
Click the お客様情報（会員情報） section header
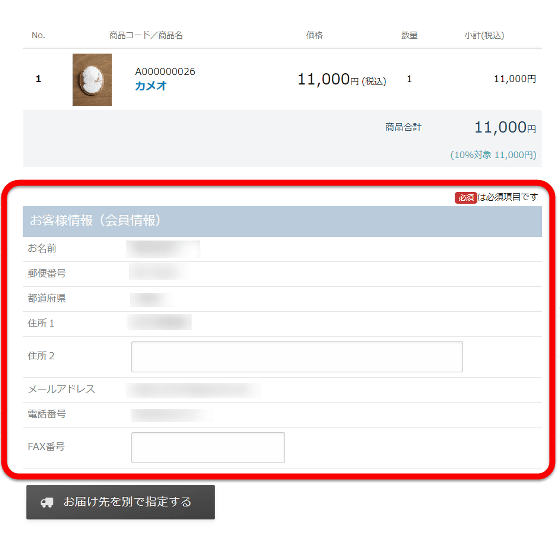(x=282, y=221)
